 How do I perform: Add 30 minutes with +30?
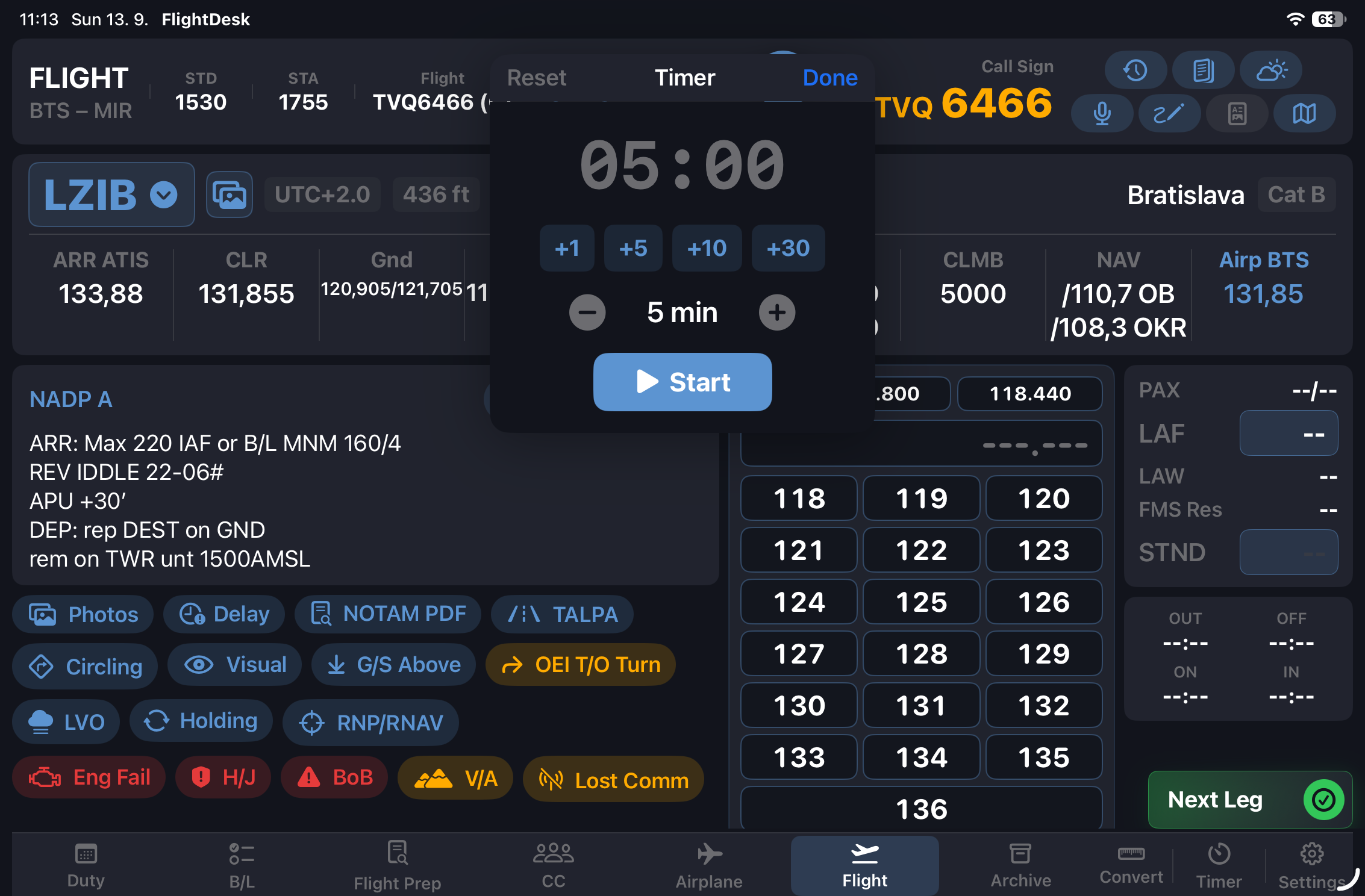pyautogui.click(x=788, y=248)
